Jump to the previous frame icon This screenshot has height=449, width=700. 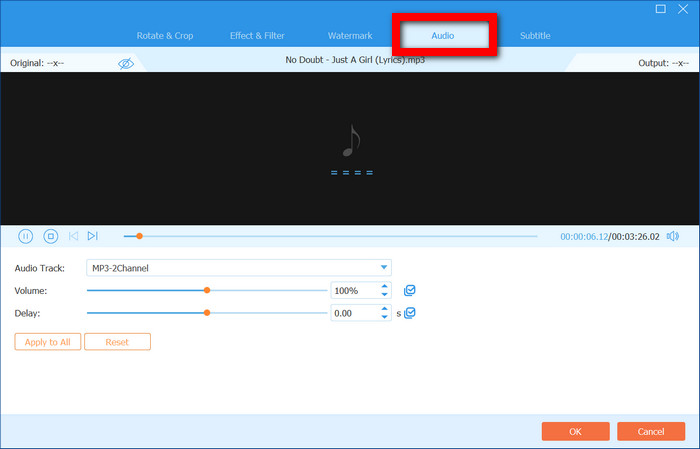tap(73, 236)
